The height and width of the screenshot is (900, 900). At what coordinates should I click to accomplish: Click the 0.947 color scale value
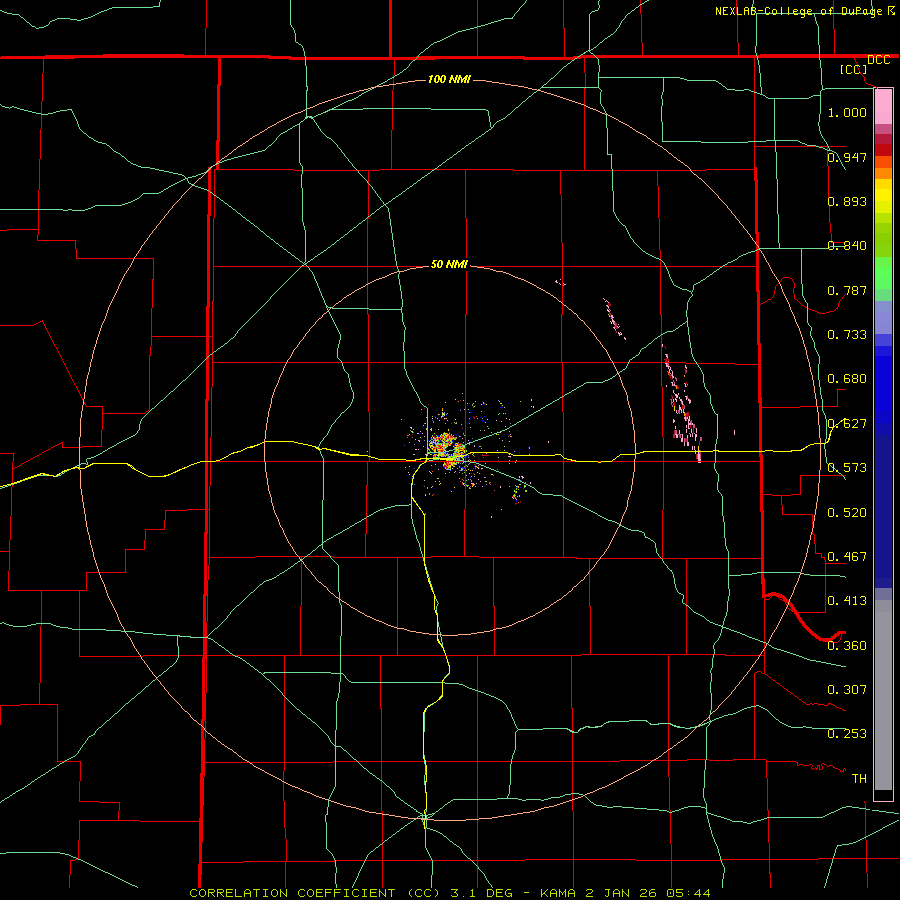point(847,157)
